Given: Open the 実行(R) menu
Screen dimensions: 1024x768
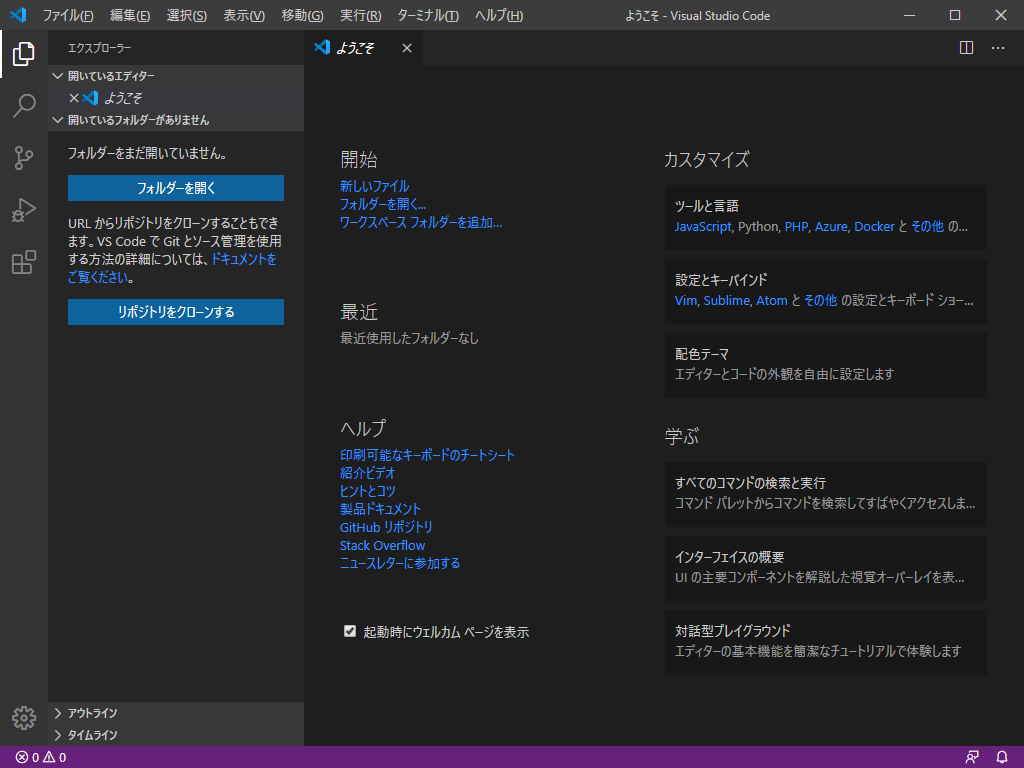Looking at the screenshot, I should click(x=360, y=15).
